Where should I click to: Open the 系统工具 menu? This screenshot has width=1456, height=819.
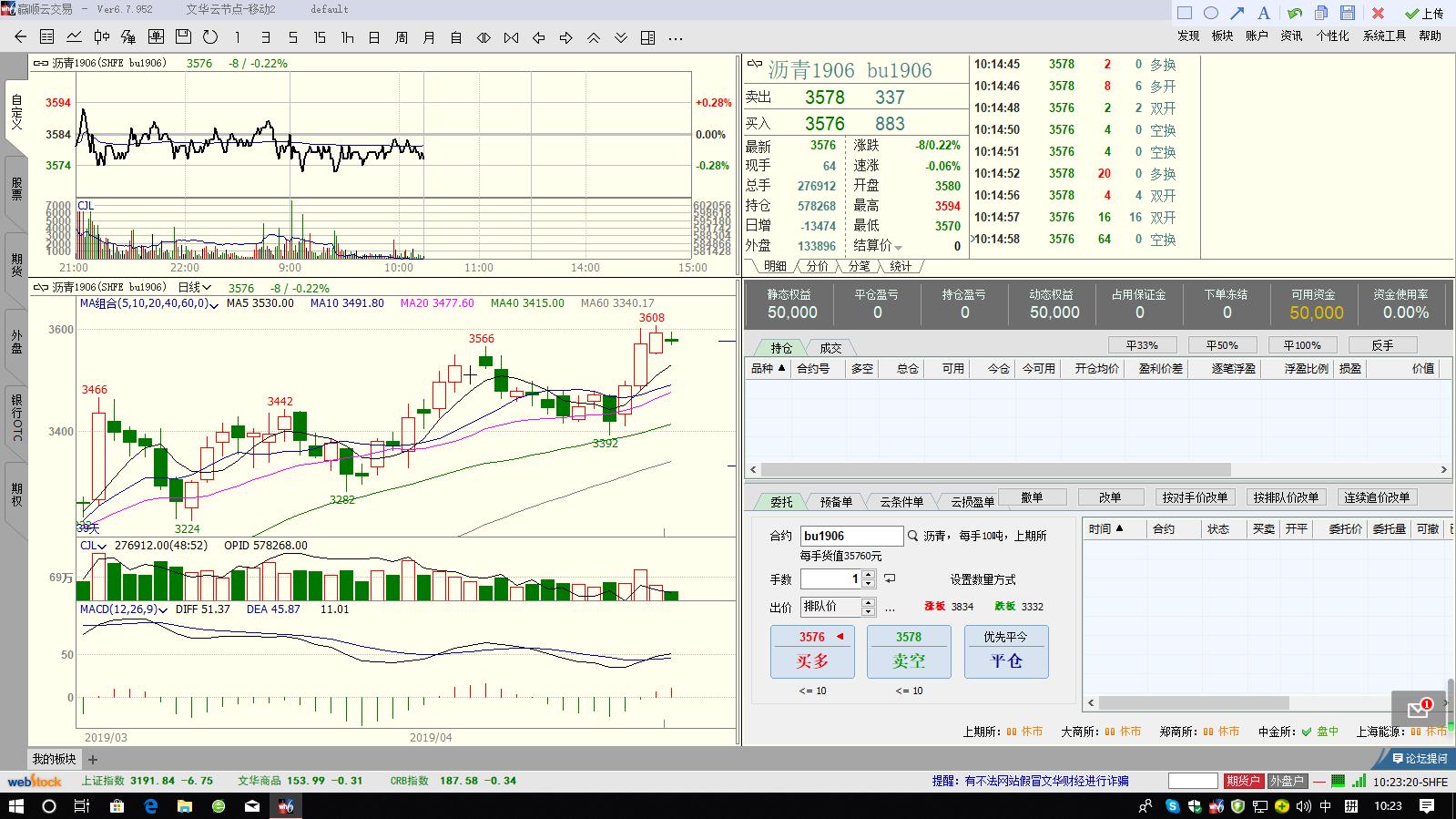click(x=1383, y=36)
